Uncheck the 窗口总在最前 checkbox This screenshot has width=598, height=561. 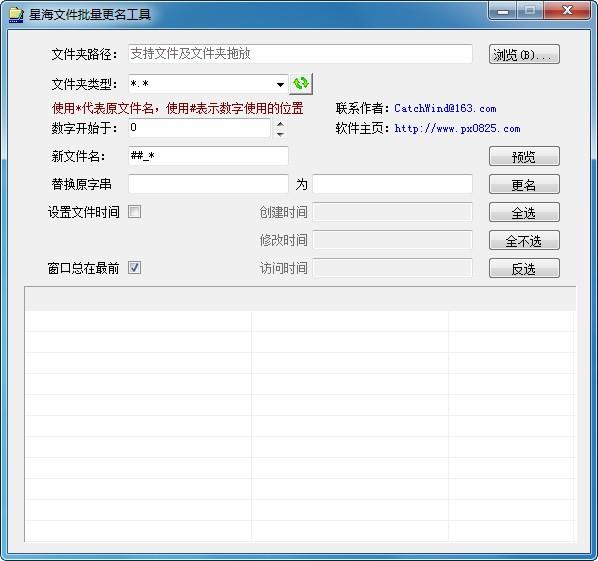coord(134,268)
